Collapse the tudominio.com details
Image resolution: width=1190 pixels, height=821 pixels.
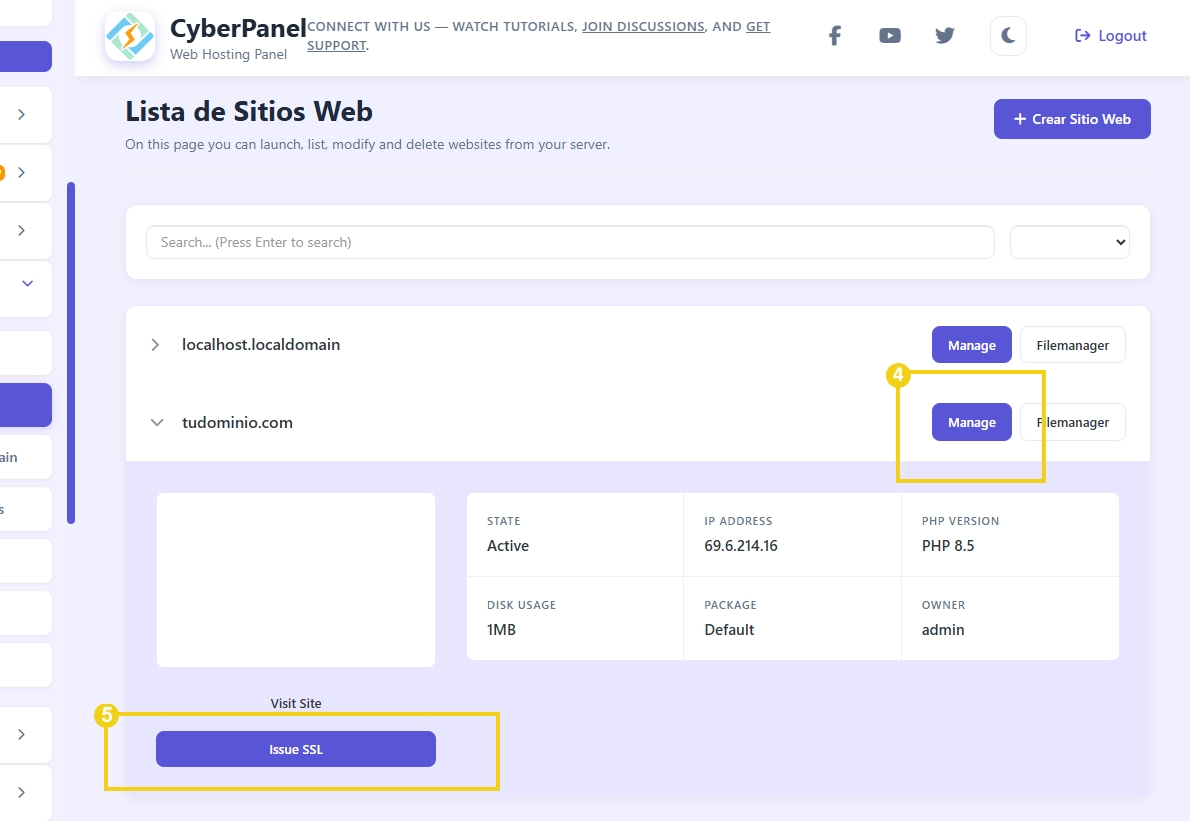[x=156, y=422]
